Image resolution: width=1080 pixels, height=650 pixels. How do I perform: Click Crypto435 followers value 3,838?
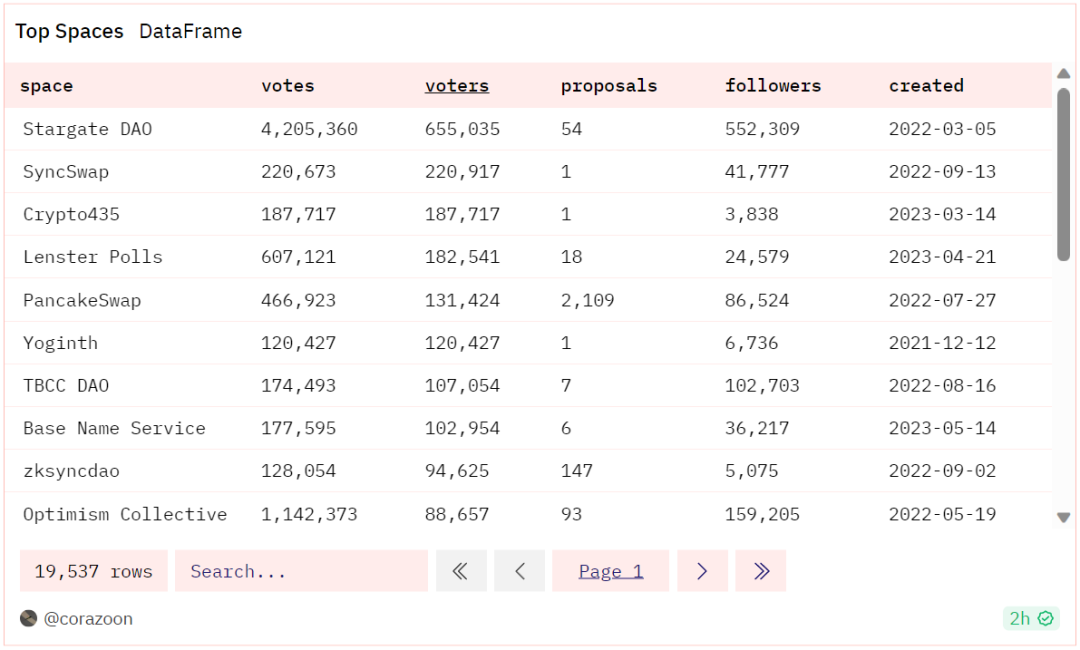(x=751, y=214)
